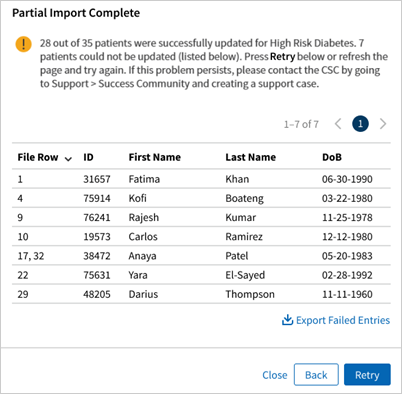Go to the previous page arrow
This screenshot has height=394, width=402.
tap(338, 124)
